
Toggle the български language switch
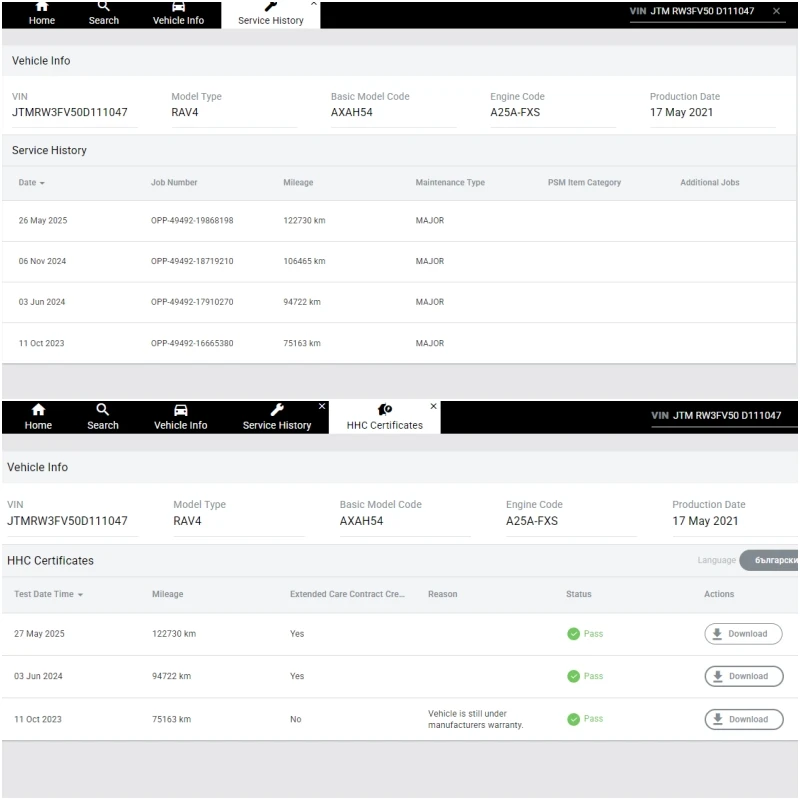[x=770, y=561]
